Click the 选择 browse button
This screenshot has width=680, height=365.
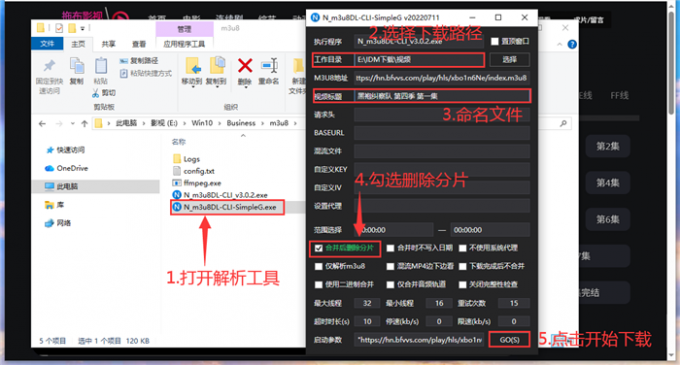pyautogui.click(x=510, y=59)
